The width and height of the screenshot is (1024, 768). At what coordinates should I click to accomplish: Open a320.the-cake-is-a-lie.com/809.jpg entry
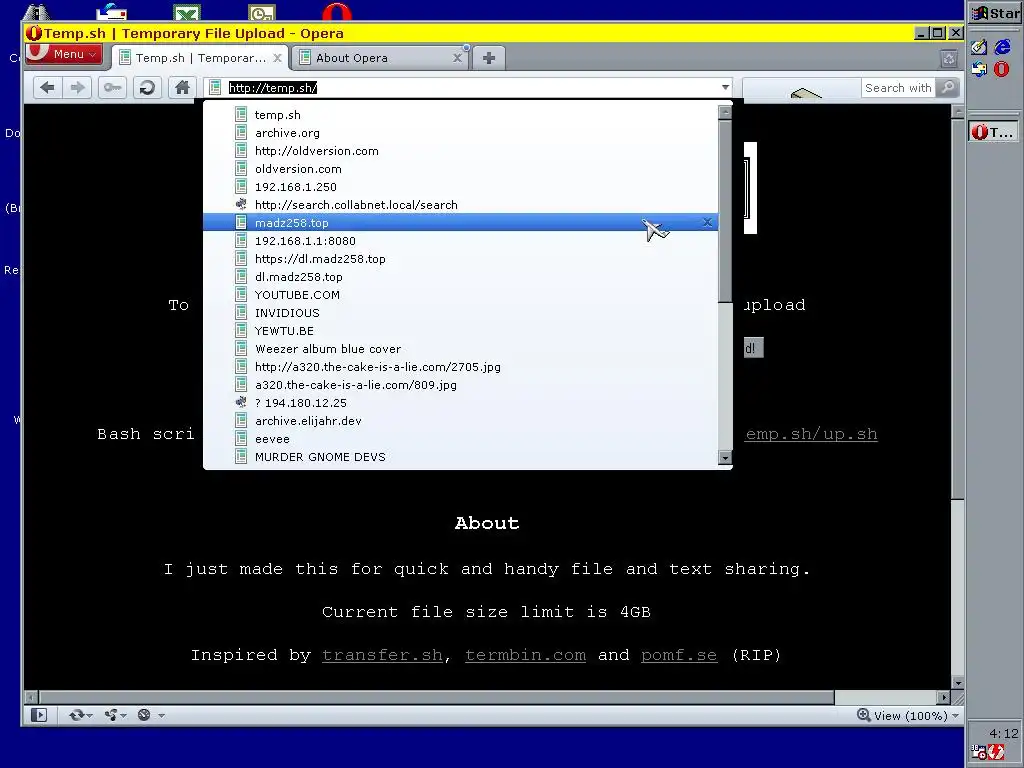tap(460, 385)
